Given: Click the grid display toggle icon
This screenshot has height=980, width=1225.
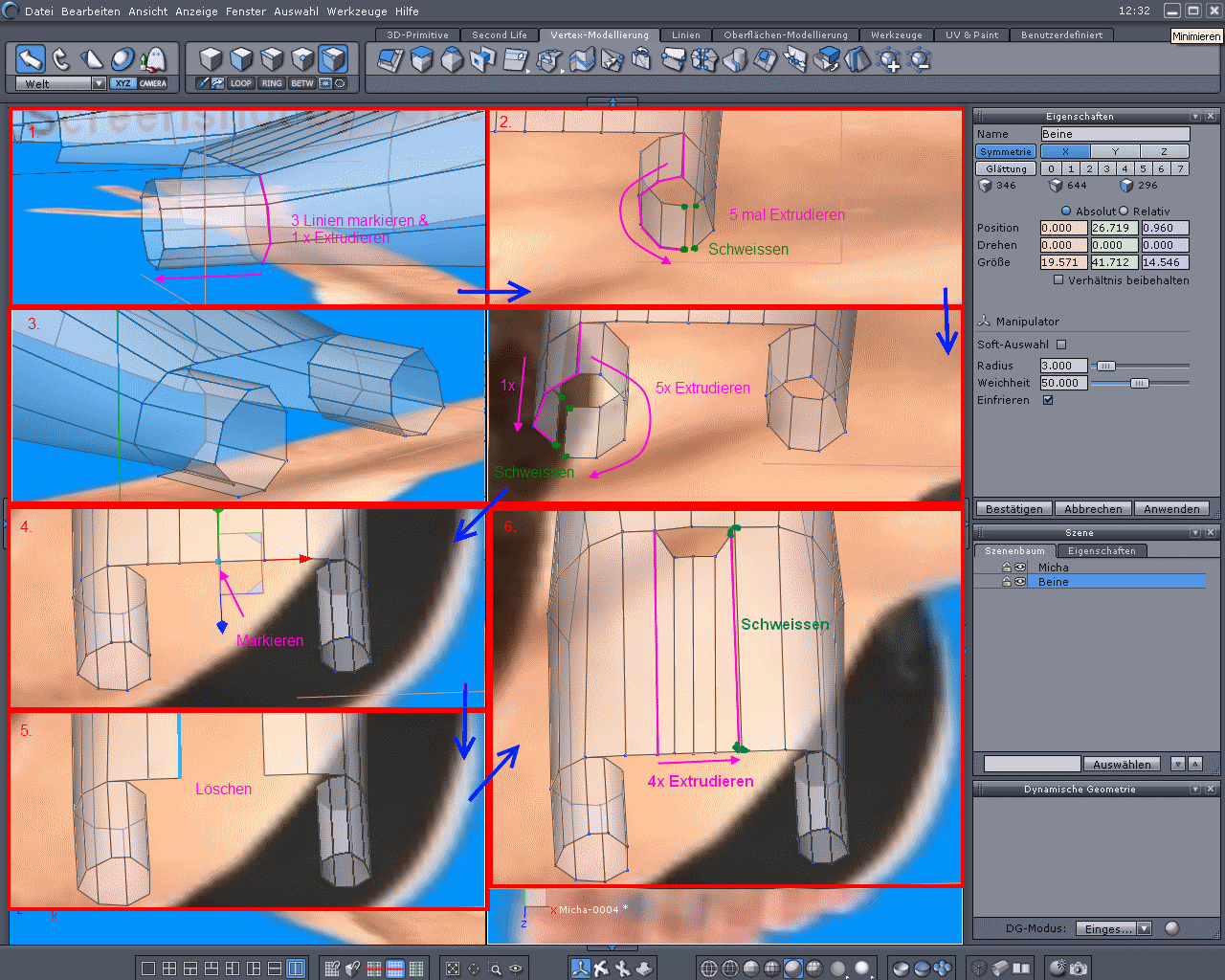Looking at the screenshot, I should 332,969.
